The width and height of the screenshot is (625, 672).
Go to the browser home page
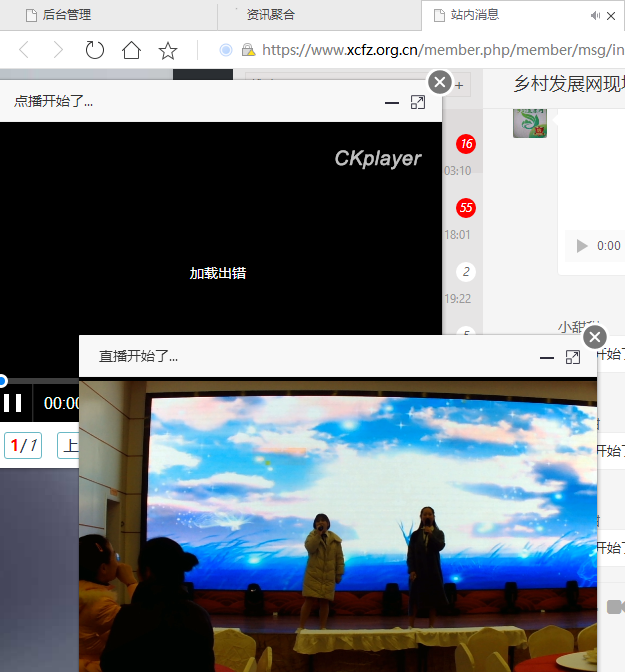tap(131, 50)
